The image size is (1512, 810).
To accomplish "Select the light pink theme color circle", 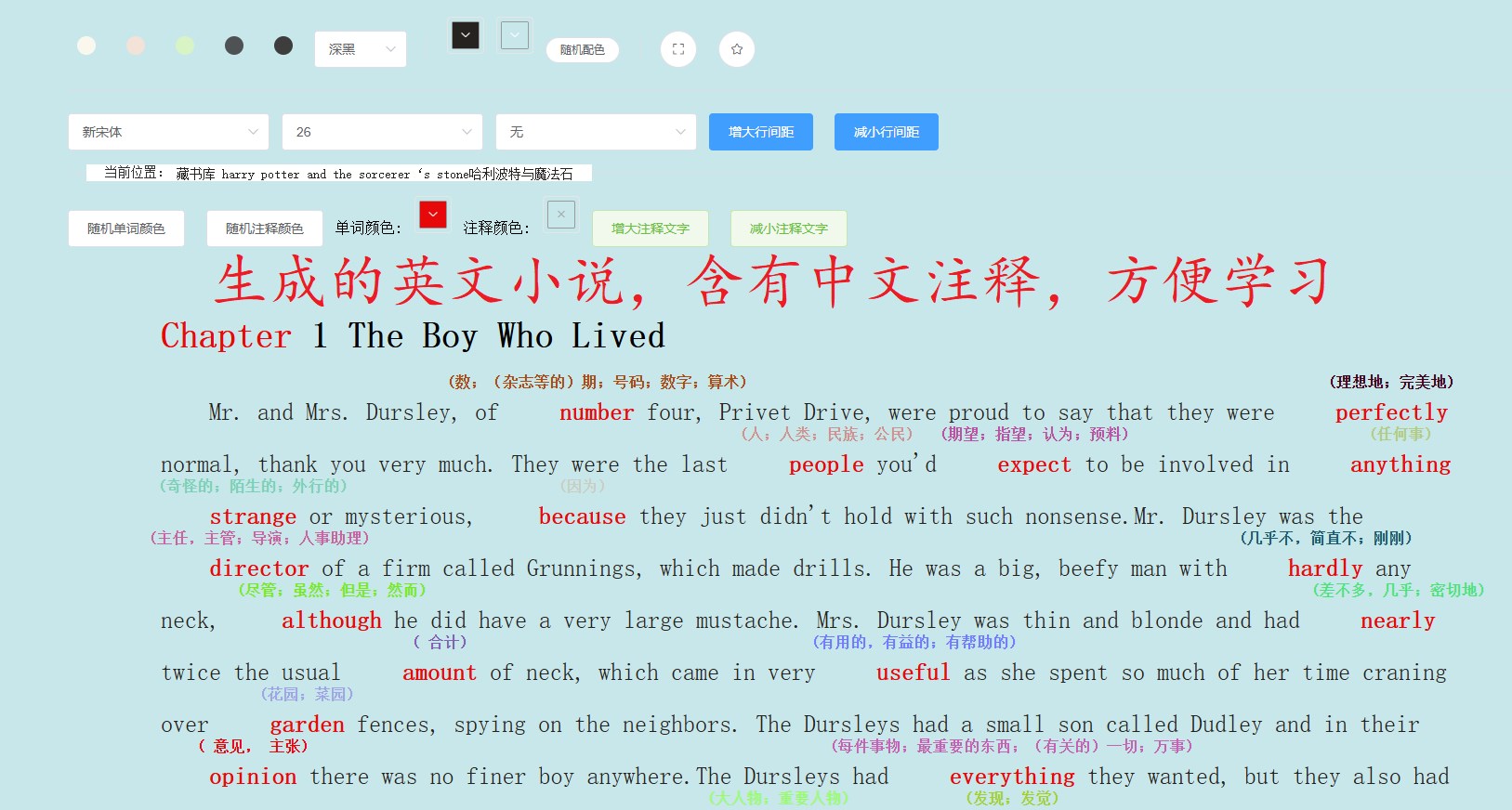I will point(136,46).
